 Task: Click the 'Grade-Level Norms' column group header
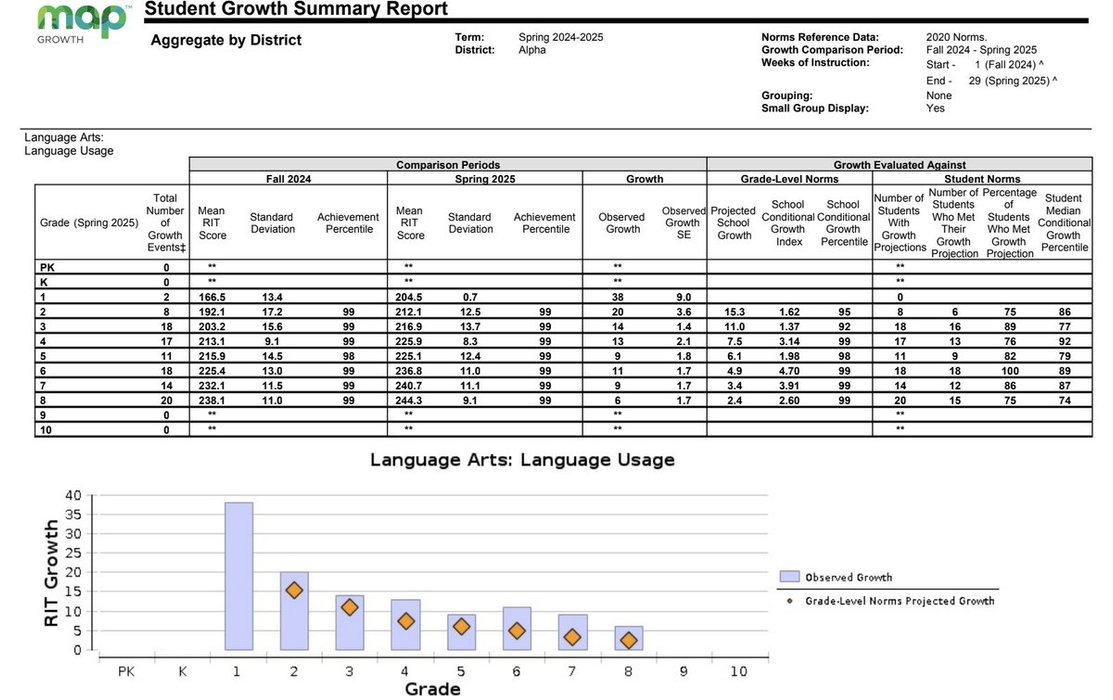coord(789,179)
